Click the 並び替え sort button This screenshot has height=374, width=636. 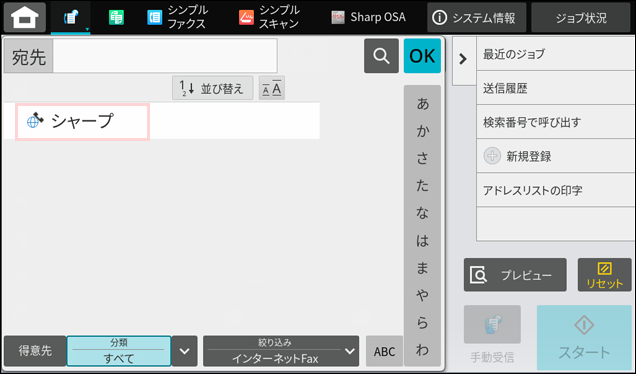tap(213, 88)
